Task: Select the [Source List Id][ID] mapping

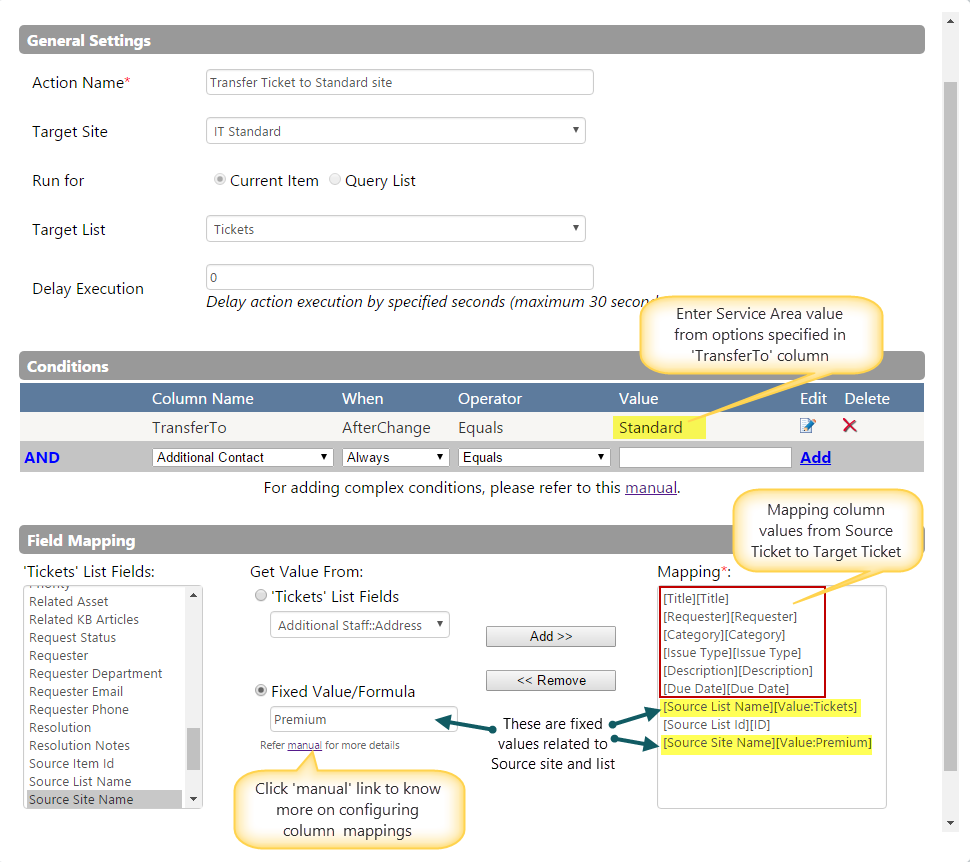Action: coord(716,725)
